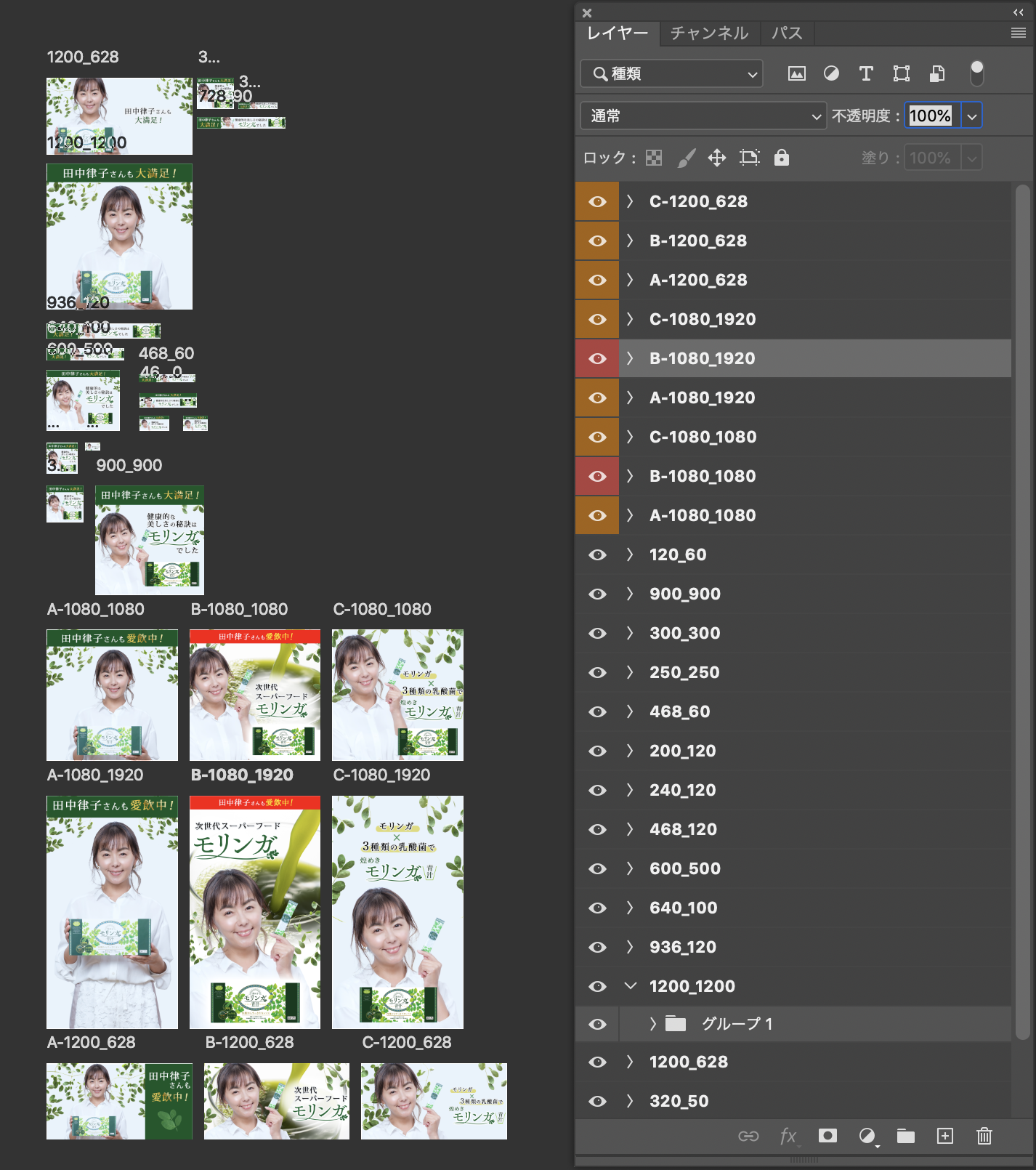The image size is (1036, 1170).
Task: Open the Layers panel menu
Action: pyautogui.click(x=1019, y=33)
